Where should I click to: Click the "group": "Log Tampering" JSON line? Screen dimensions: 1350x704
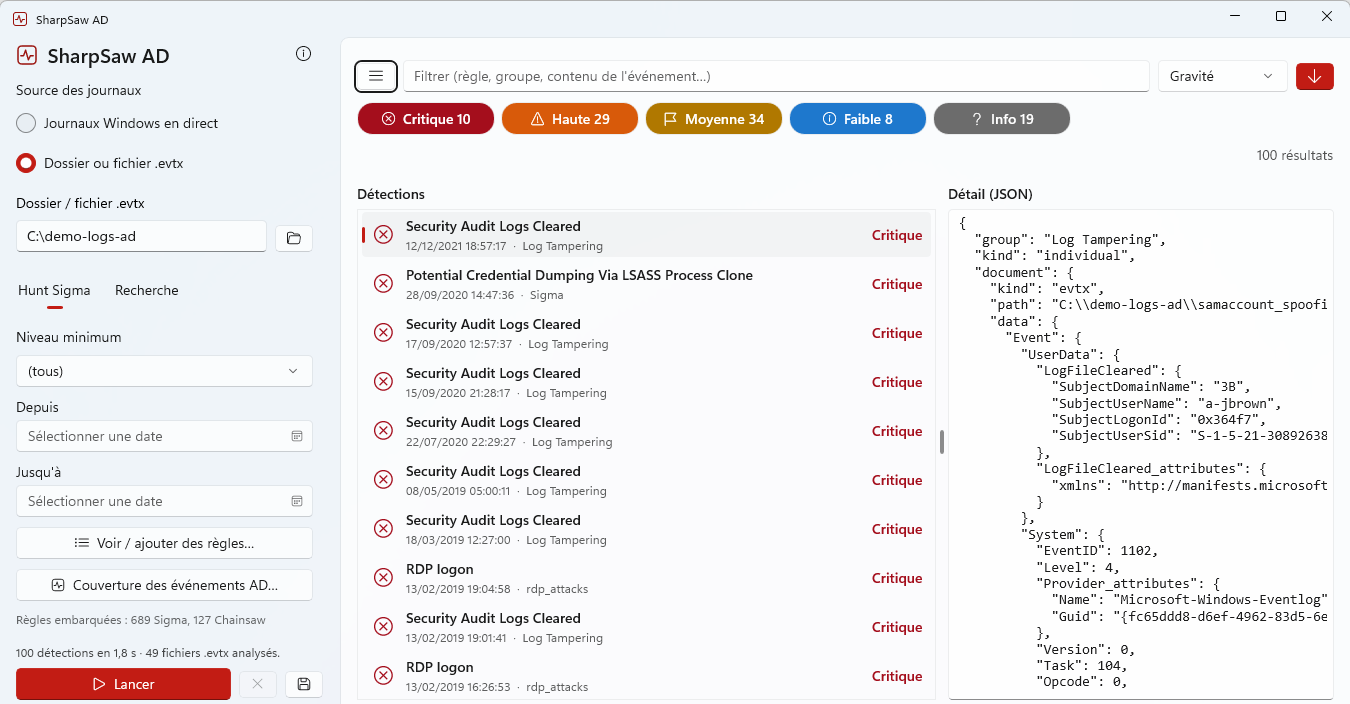click(1071, 240)
